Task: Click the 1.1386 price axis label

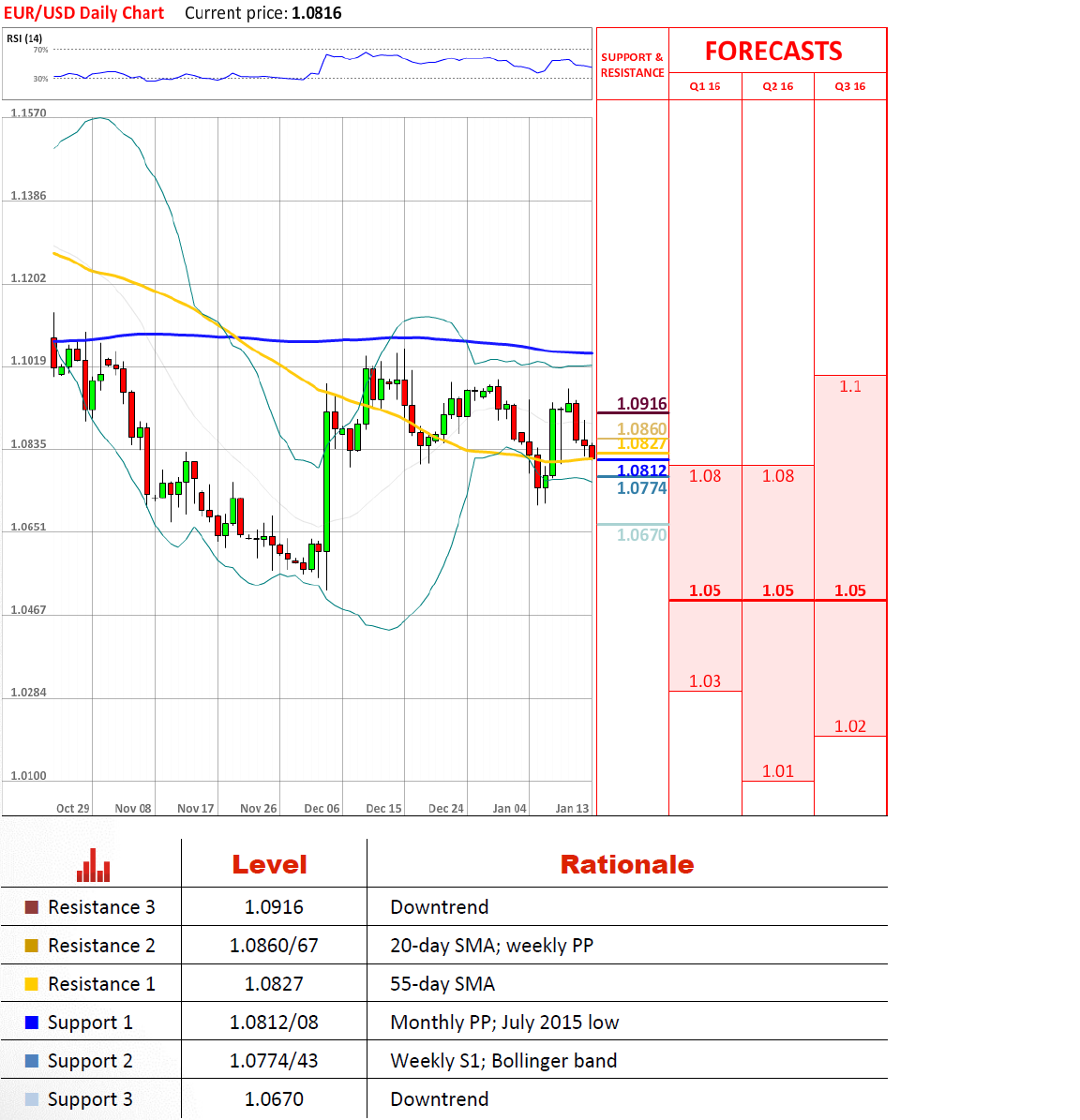Action: coord(28,196)
